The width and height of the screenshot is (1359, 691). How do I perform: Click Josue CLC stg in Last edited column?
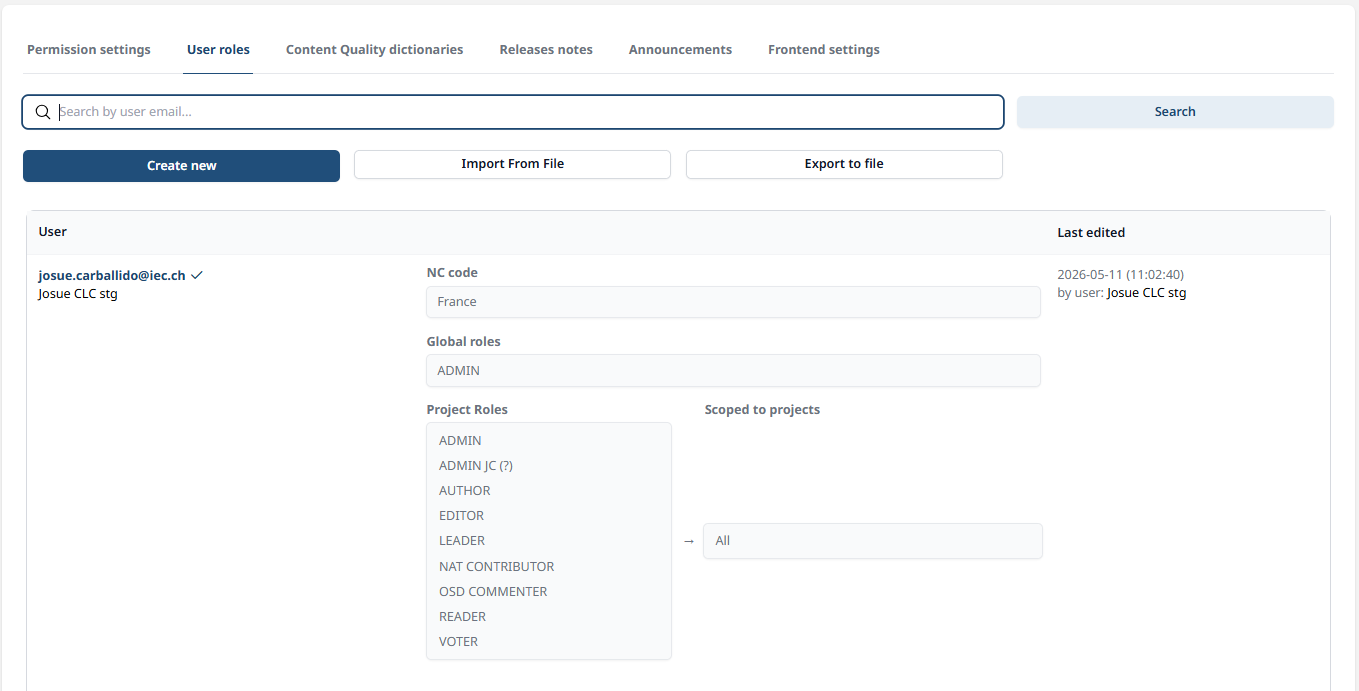coord(1147,293)
